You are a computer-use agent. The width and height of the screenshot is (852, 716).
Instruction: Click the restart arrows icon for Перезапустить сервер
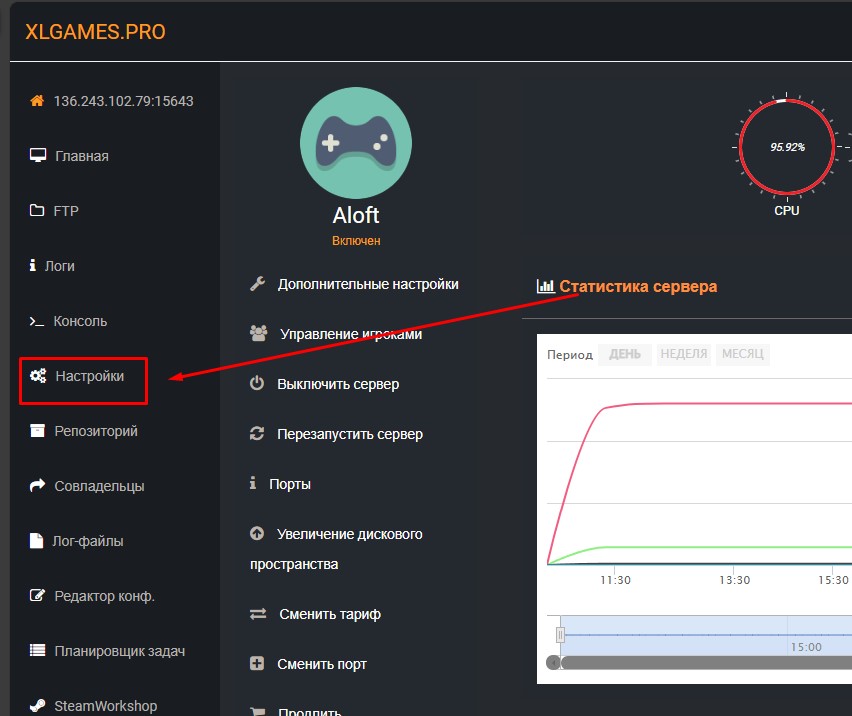pos(257,434)
